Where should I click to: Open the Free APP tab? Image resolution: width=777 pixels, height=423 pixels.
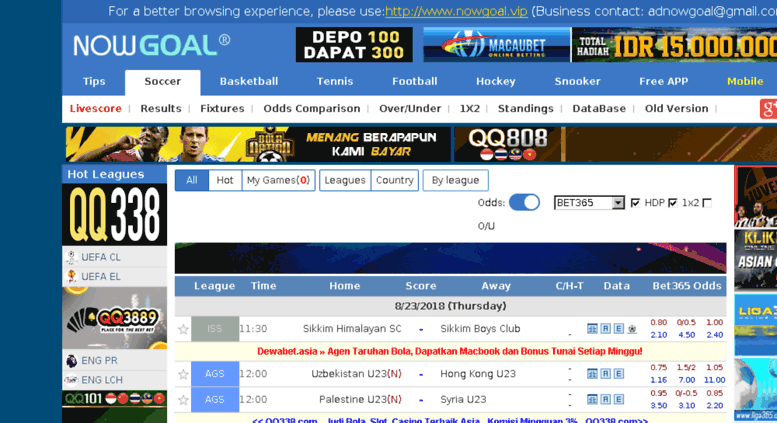(x=664, y=82)
